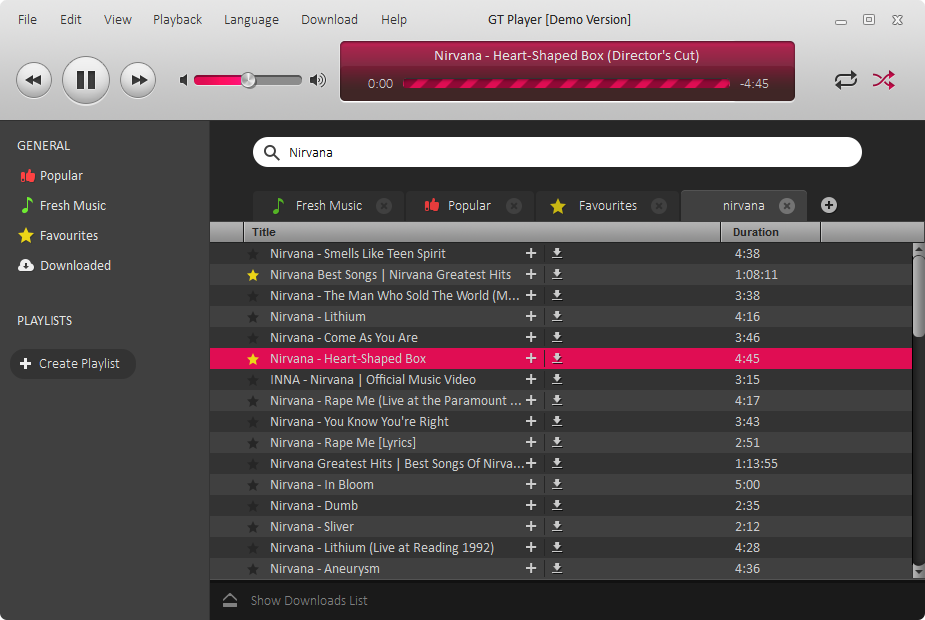Sort by the Duration column header
This screenshot has height=620, width=925.
[x=770, y=232]
